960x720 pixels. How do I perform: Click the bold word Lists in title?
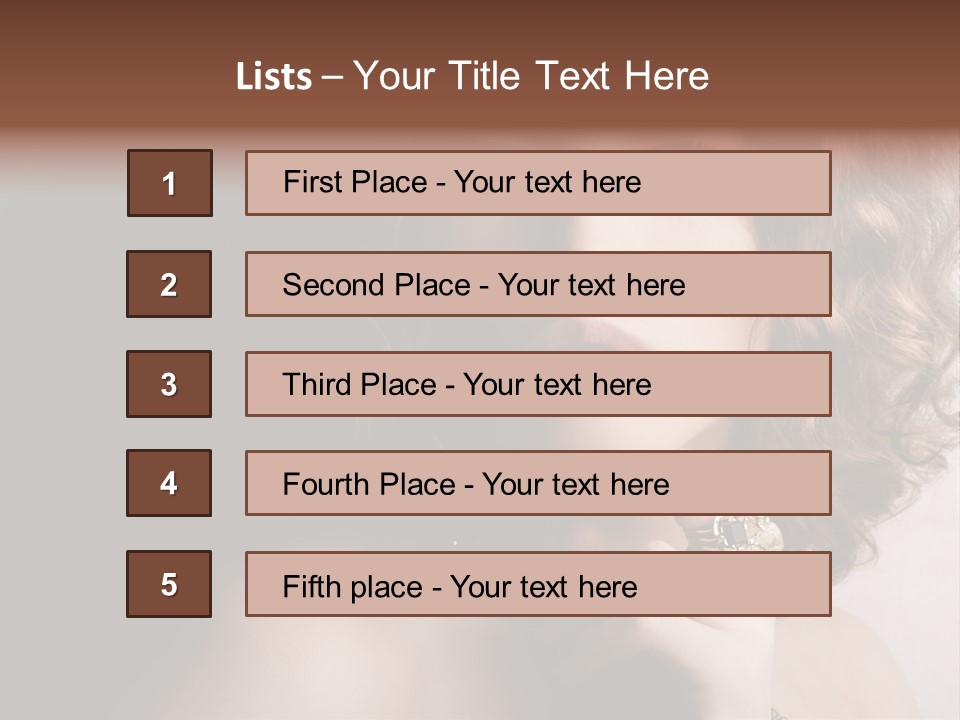pyautogui.click(x=274, y=77)
